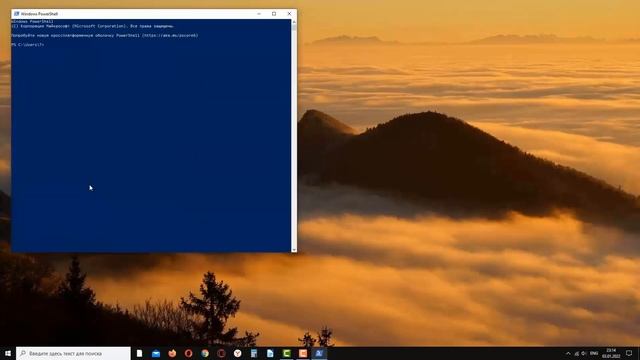Open the Calculator icon on taskbar

[254, 353]
